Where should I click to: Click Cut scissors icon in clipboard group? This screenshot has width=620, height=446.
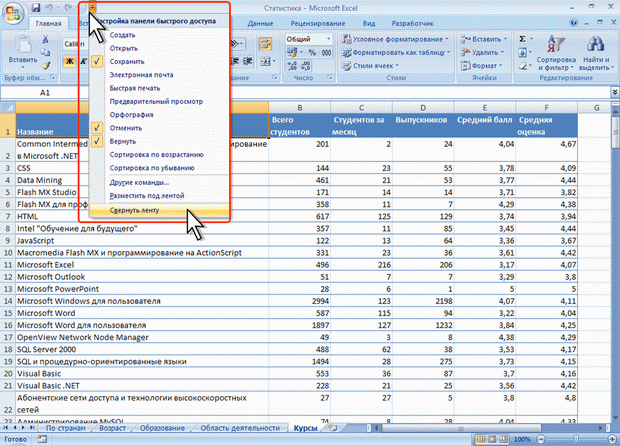(45, 39)
